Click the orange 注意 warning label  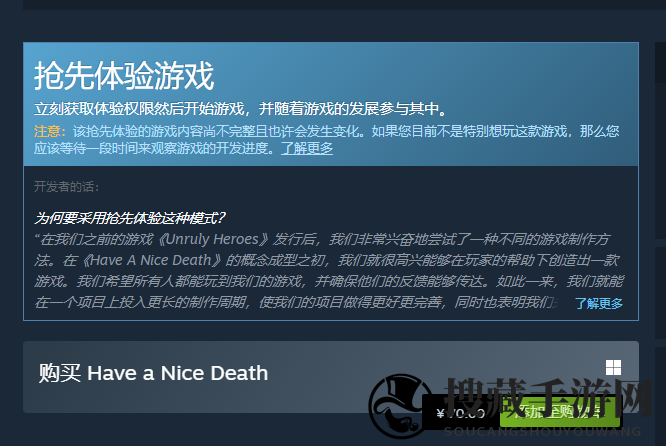click(50, 131)
